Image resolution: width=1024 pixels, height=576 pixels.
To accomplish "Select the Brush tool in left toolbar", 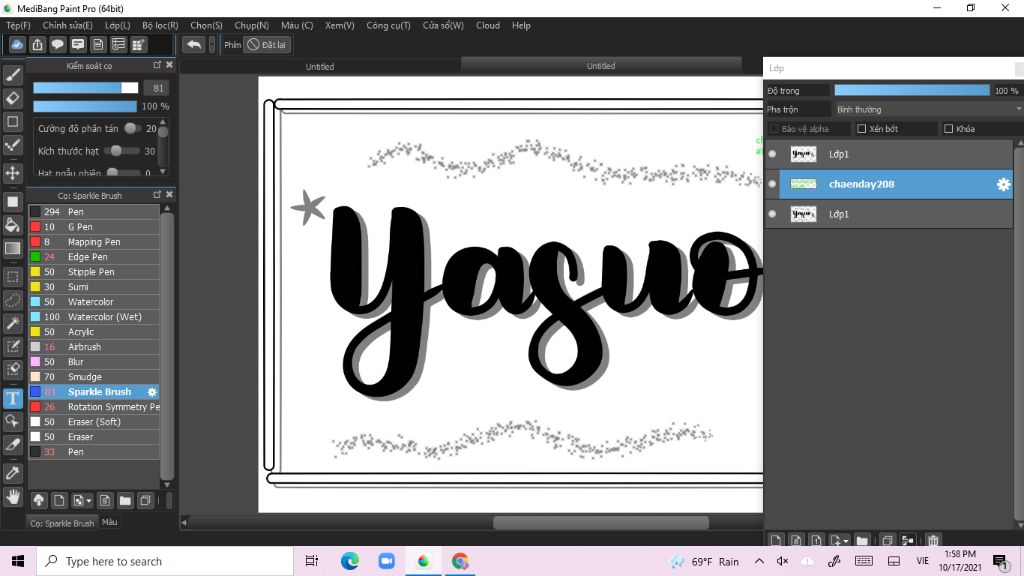I will 12,75.
